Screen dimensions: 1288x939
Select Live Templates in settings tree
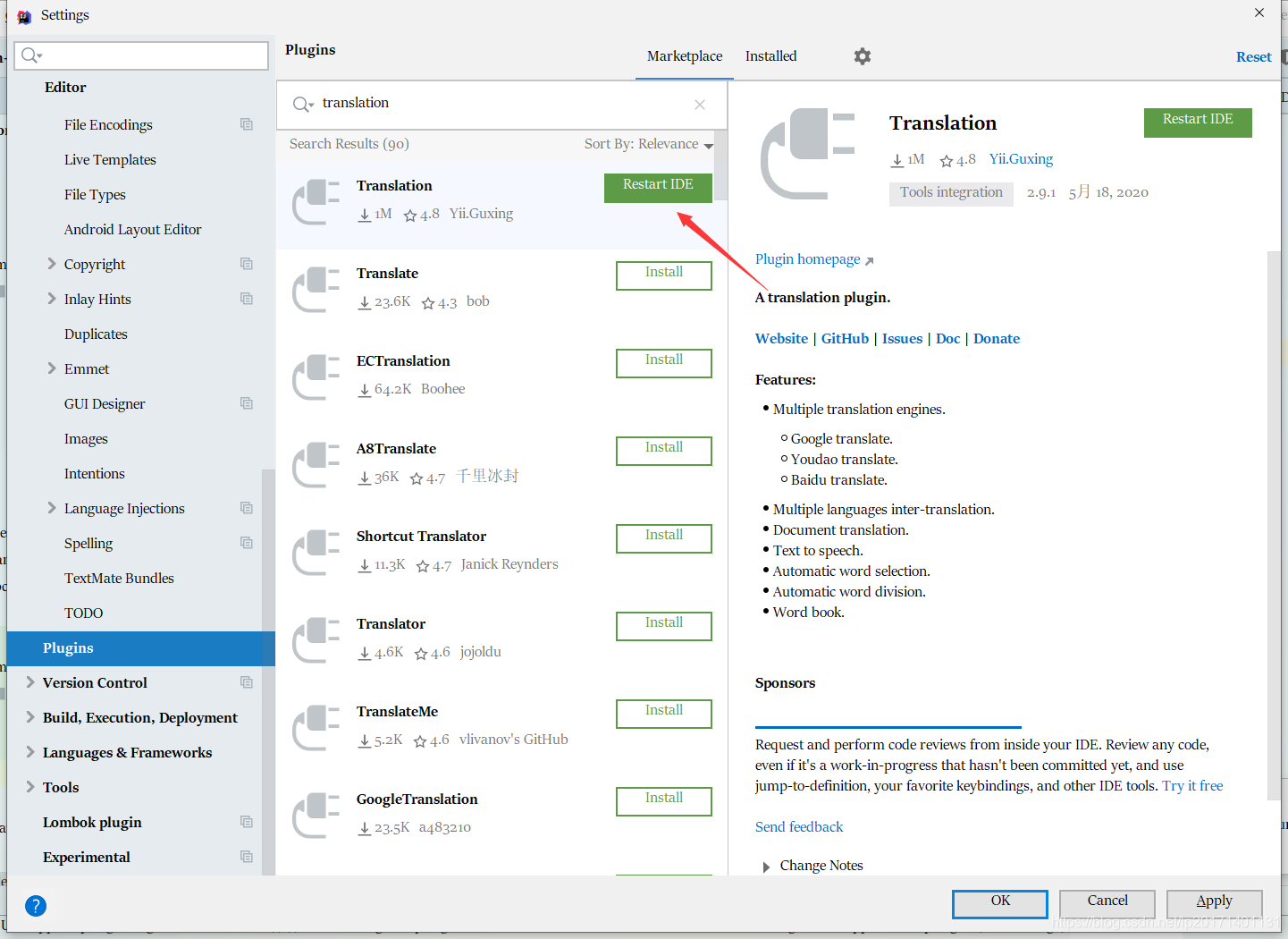(x=110, y=160)
